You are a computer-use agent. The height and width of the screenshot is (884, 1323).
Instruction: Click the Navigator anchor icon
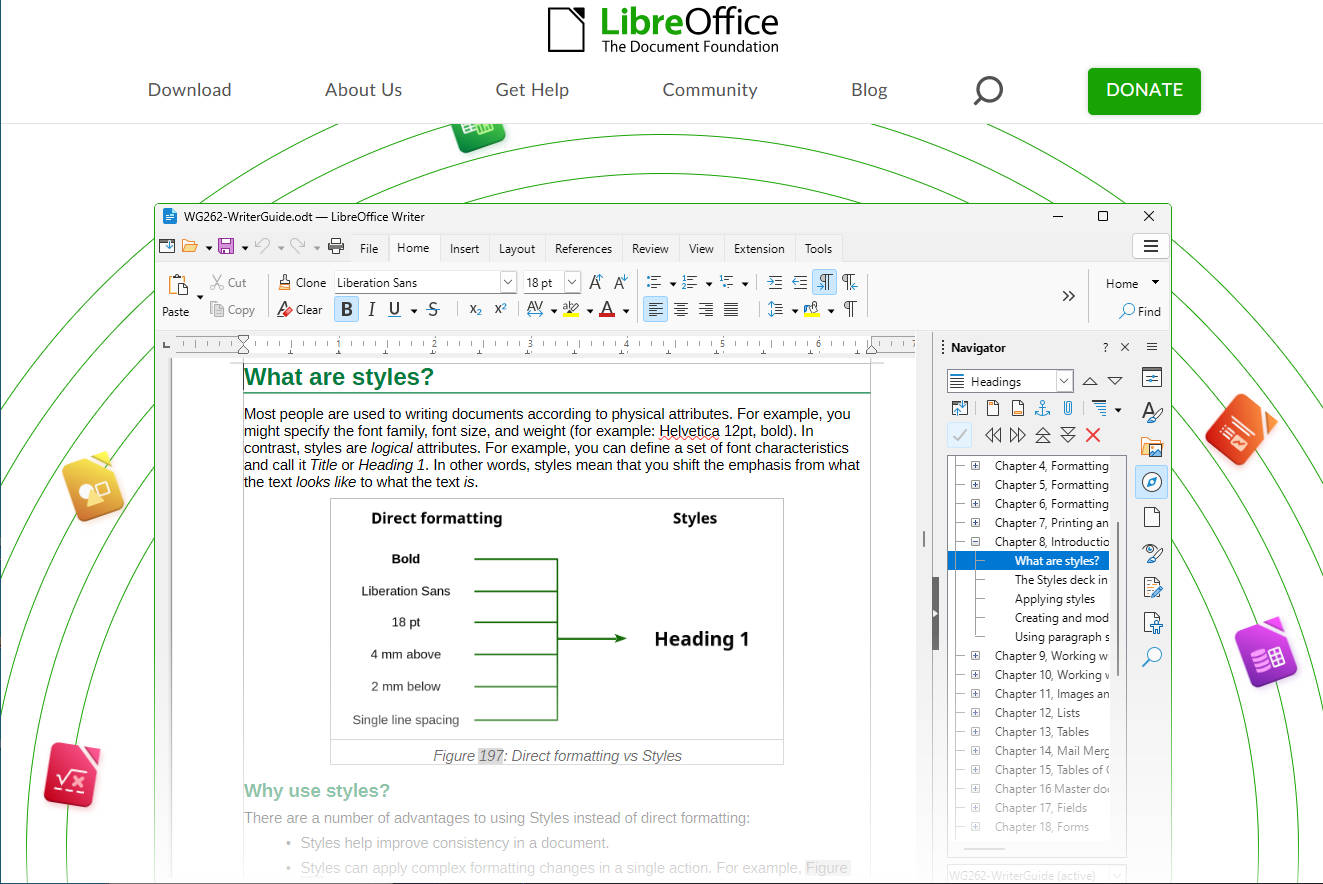click(1042, 408)
